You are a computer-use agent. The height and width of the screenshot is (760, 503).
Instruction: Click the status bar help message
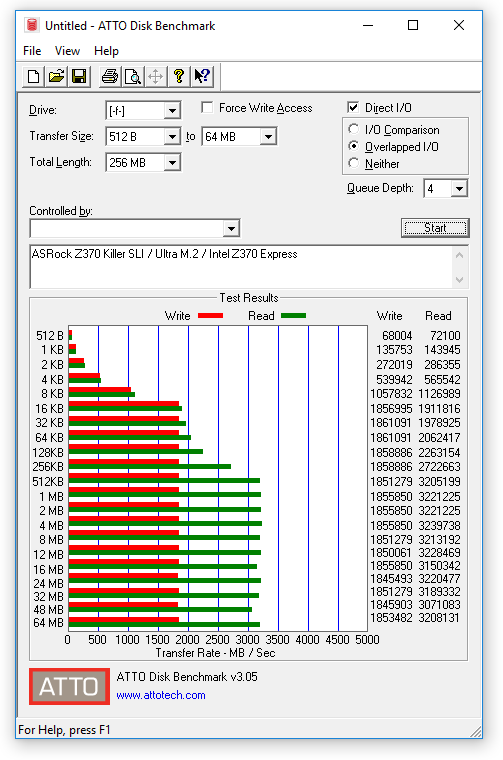pyautogui.click(x=64, y=730)
